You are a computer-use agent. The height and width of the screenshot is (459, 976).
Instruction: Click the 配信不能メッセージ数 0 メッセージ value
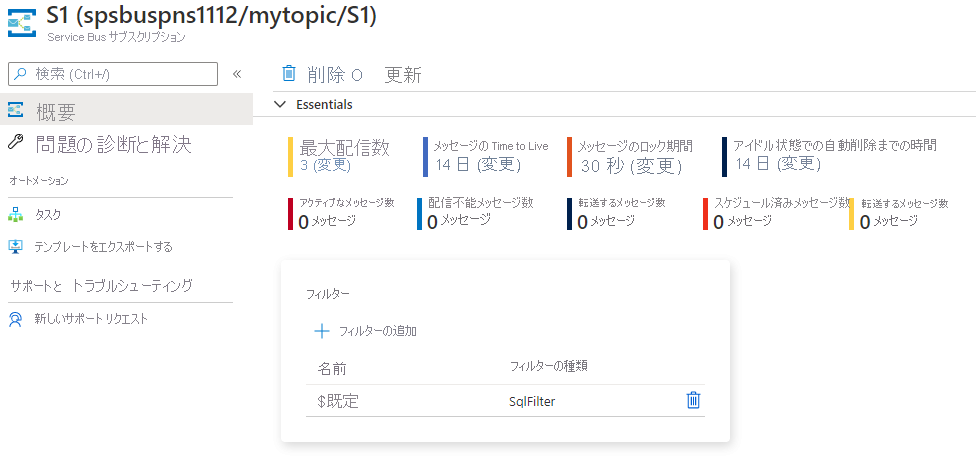point(459,220)
